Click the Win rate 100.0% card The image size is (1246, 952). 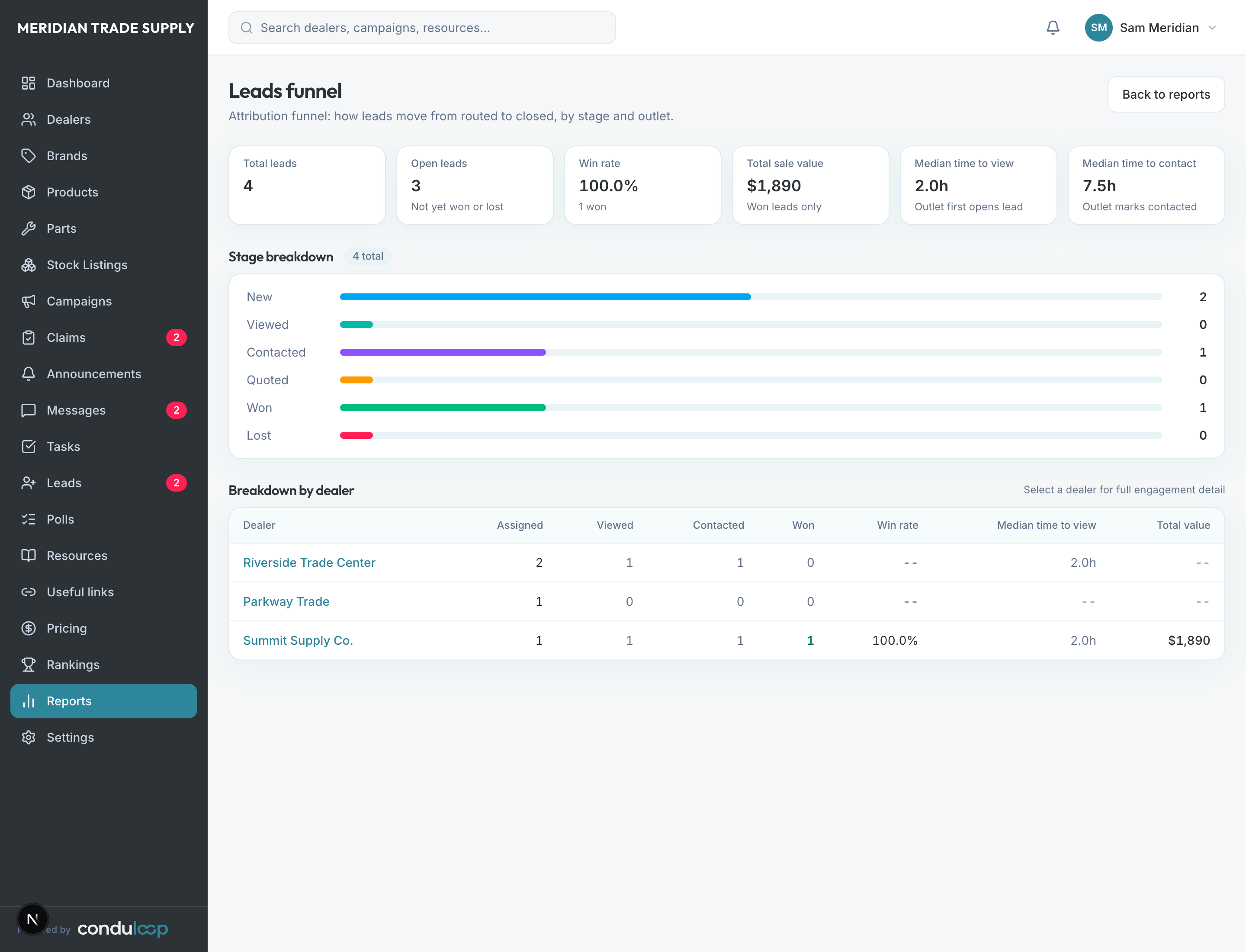click(642, 185)
